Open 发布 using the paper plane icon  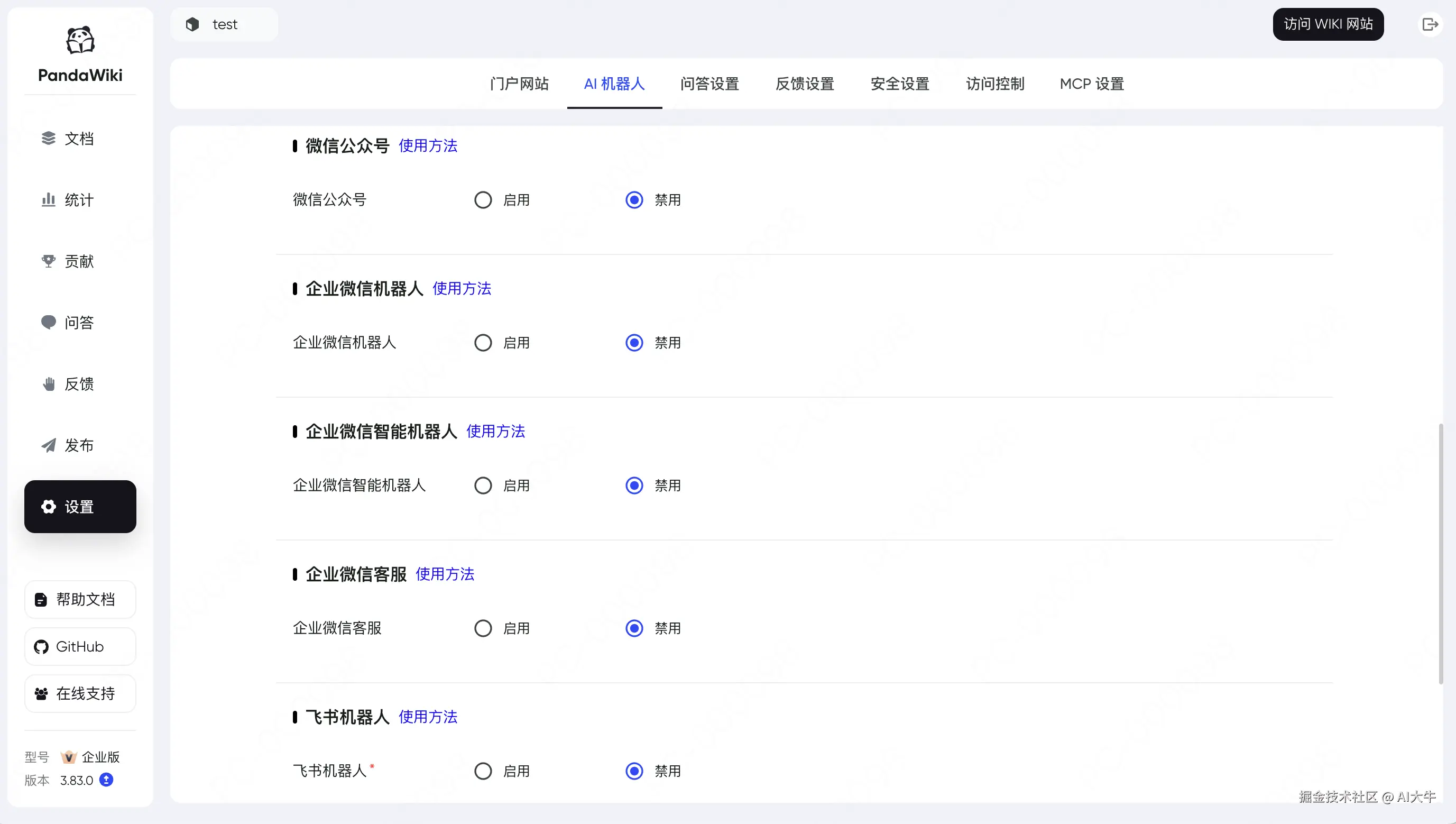click(49, 445)
